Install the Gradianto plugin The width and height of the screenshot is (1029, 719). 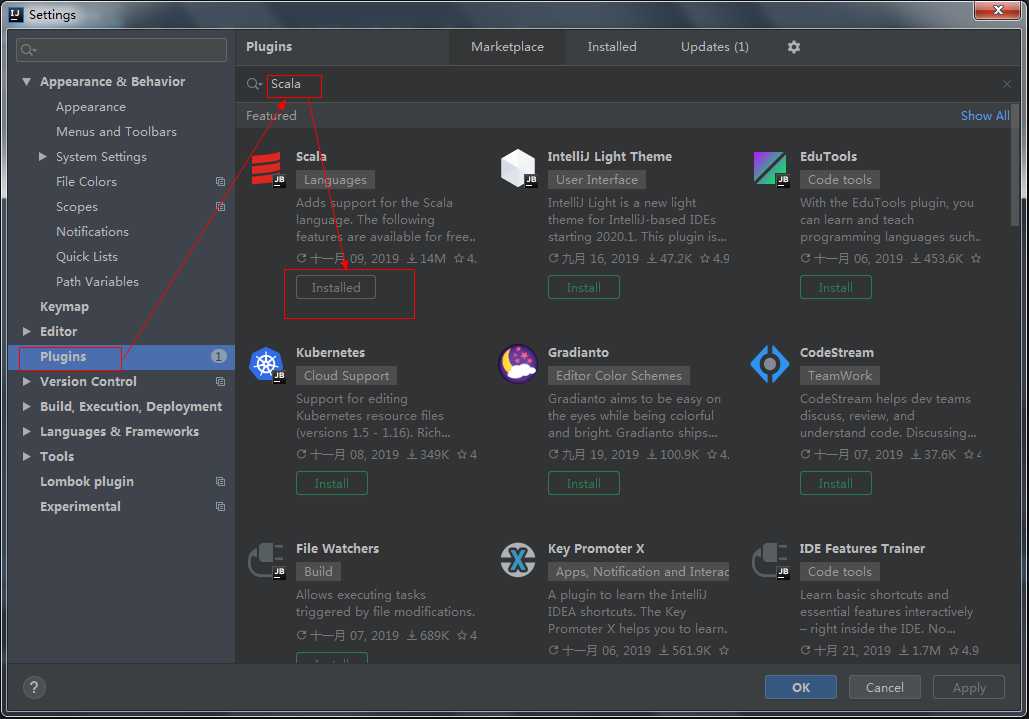click(583, 483)
